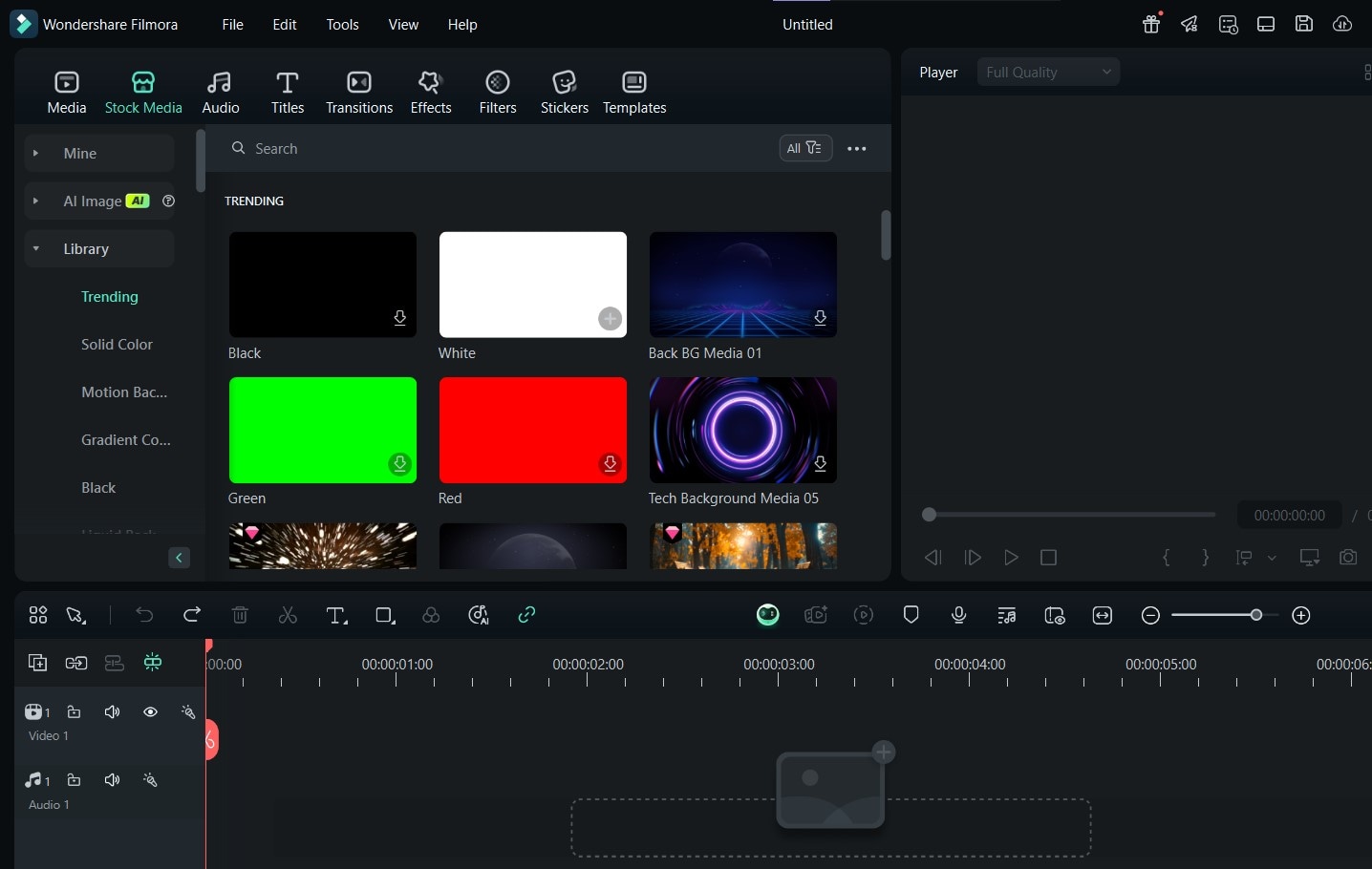Open the Transitions tab
1372x869 pixels.
point(359,93)
